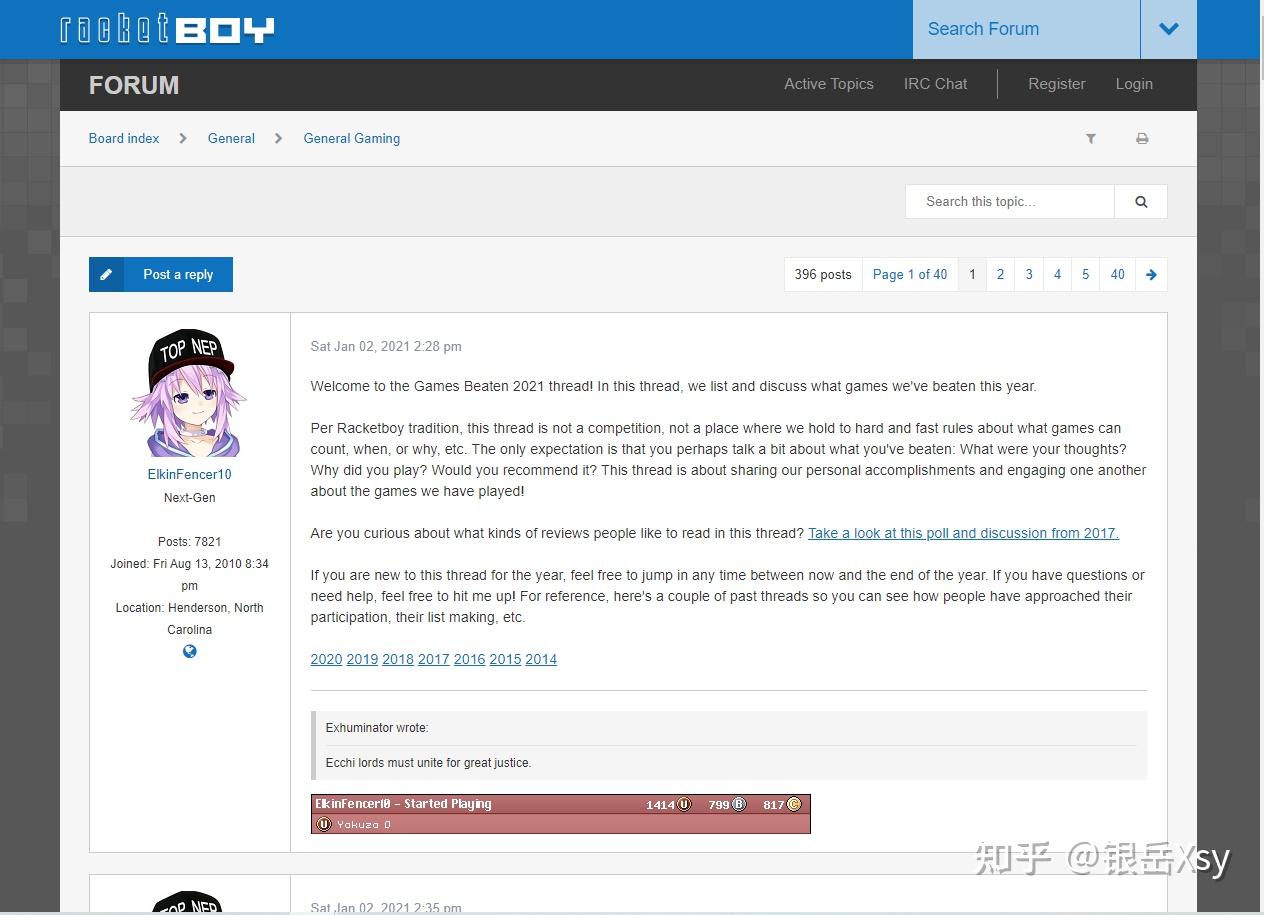This screenshot has width=1264, height=915.
Task: Go to page 40 of thread
Action: click(1117, 275)
